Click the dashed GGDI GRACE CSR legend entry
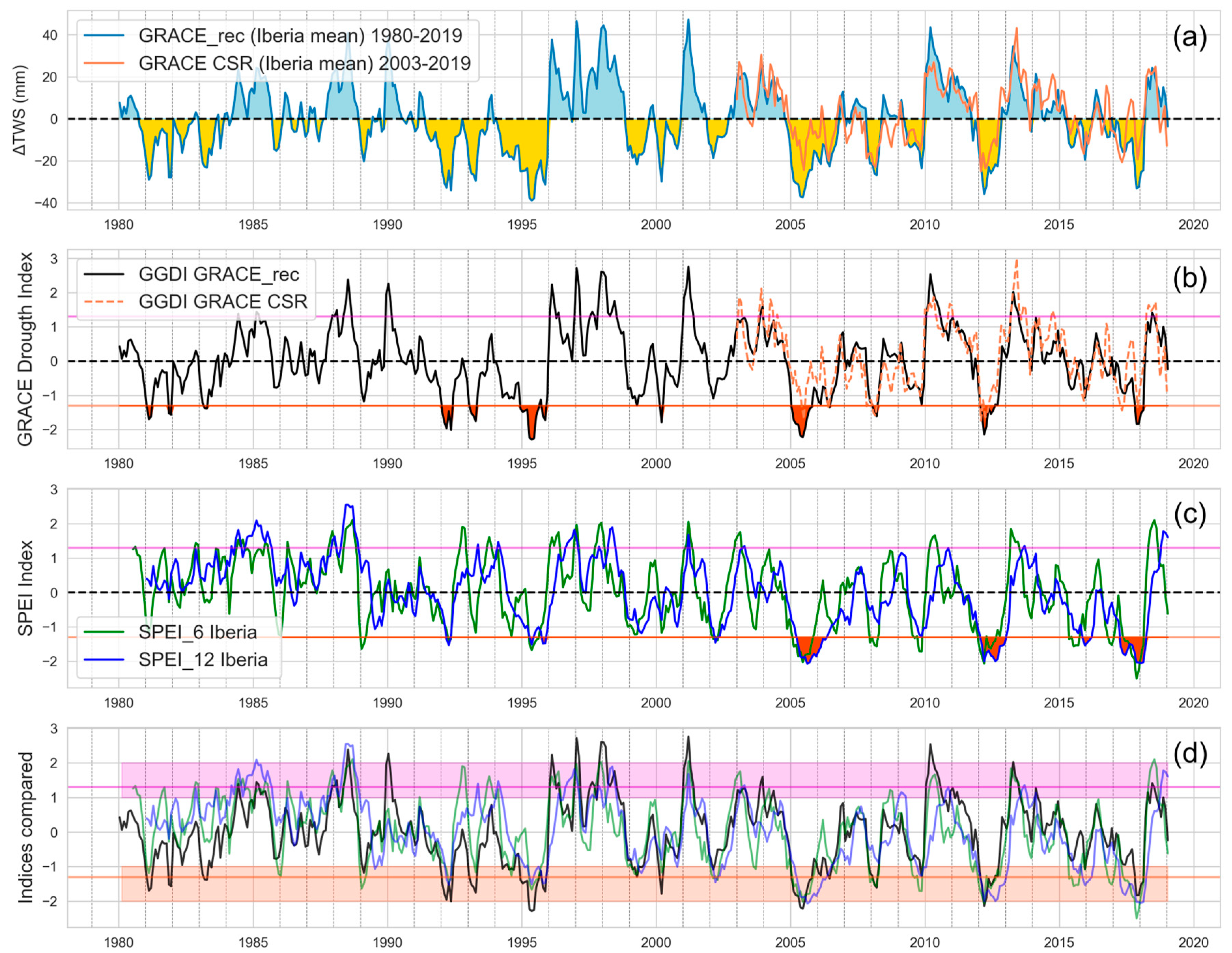This screenshot has width=1232, height=953. click(x=223, y=302)
